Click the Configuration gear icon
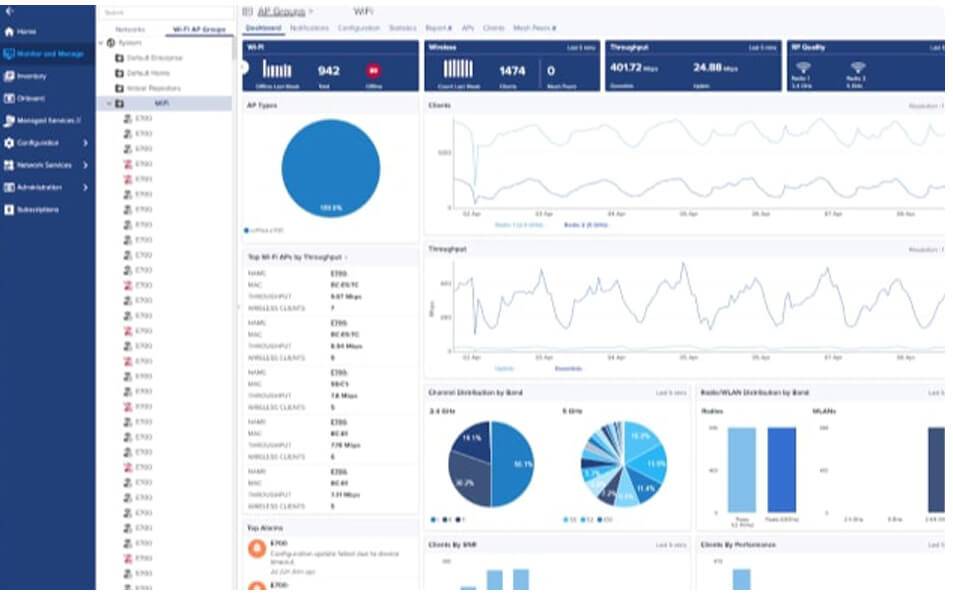 point(9,143)
